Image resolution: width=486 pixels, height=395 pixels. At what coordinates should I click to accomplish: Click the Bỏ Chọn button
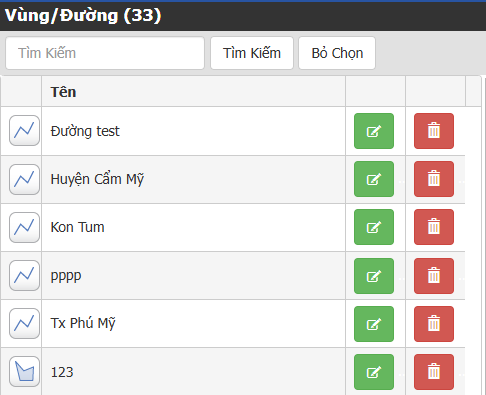pos(337,53)
